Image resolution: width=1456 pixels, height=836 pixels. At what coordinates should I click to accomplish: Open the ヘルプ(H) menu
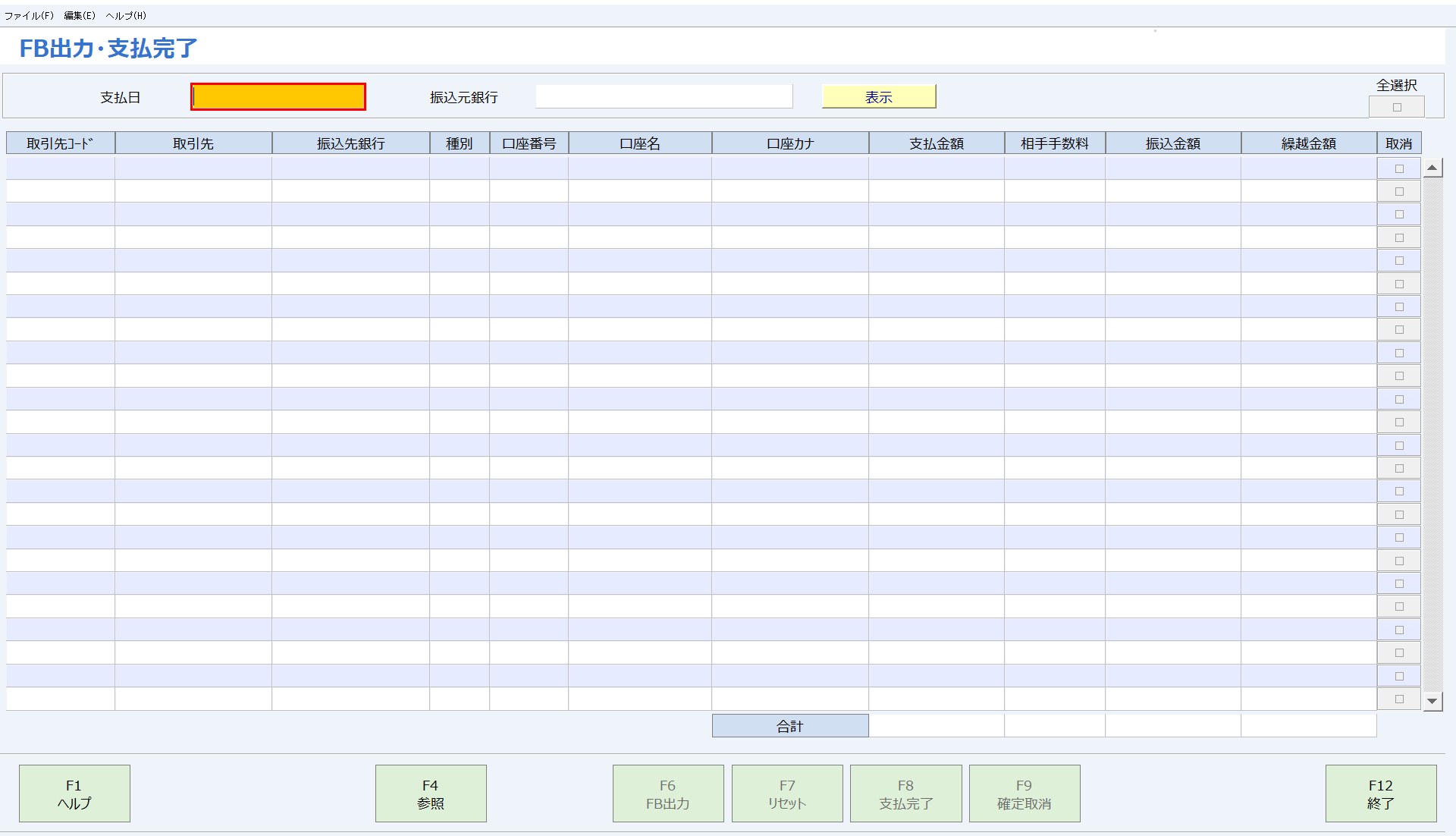pos(127,14)
